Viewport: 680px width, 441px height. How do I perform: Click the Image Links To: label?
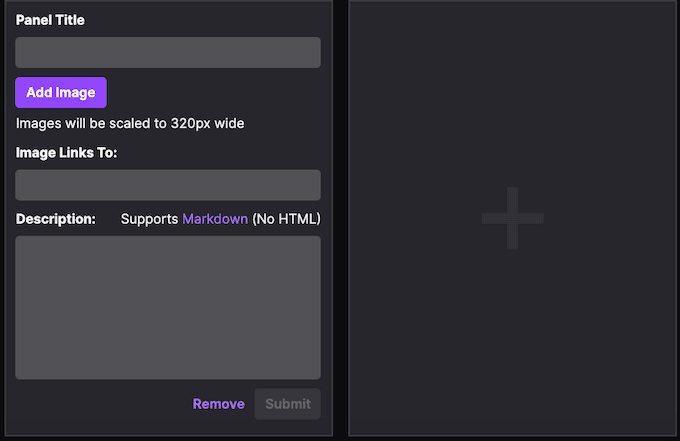(x=67, y=152)
